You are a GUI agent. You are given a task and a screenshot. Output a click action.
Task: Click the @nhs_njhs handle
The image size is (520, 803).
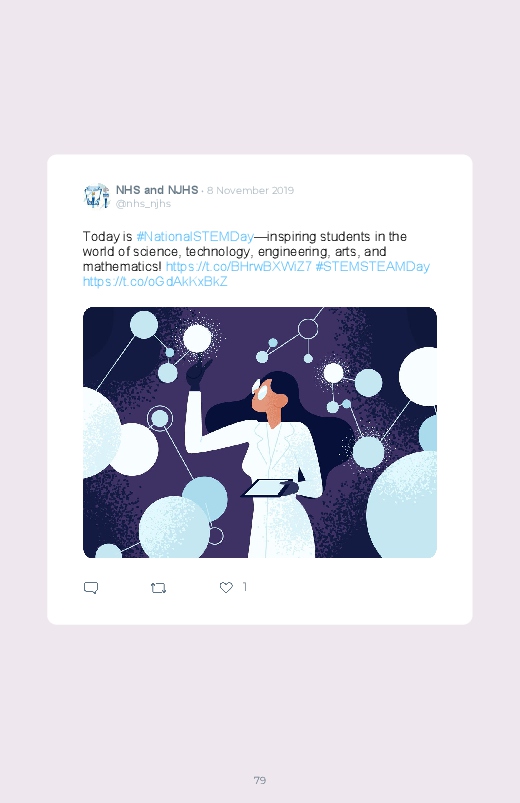(143, 204)
